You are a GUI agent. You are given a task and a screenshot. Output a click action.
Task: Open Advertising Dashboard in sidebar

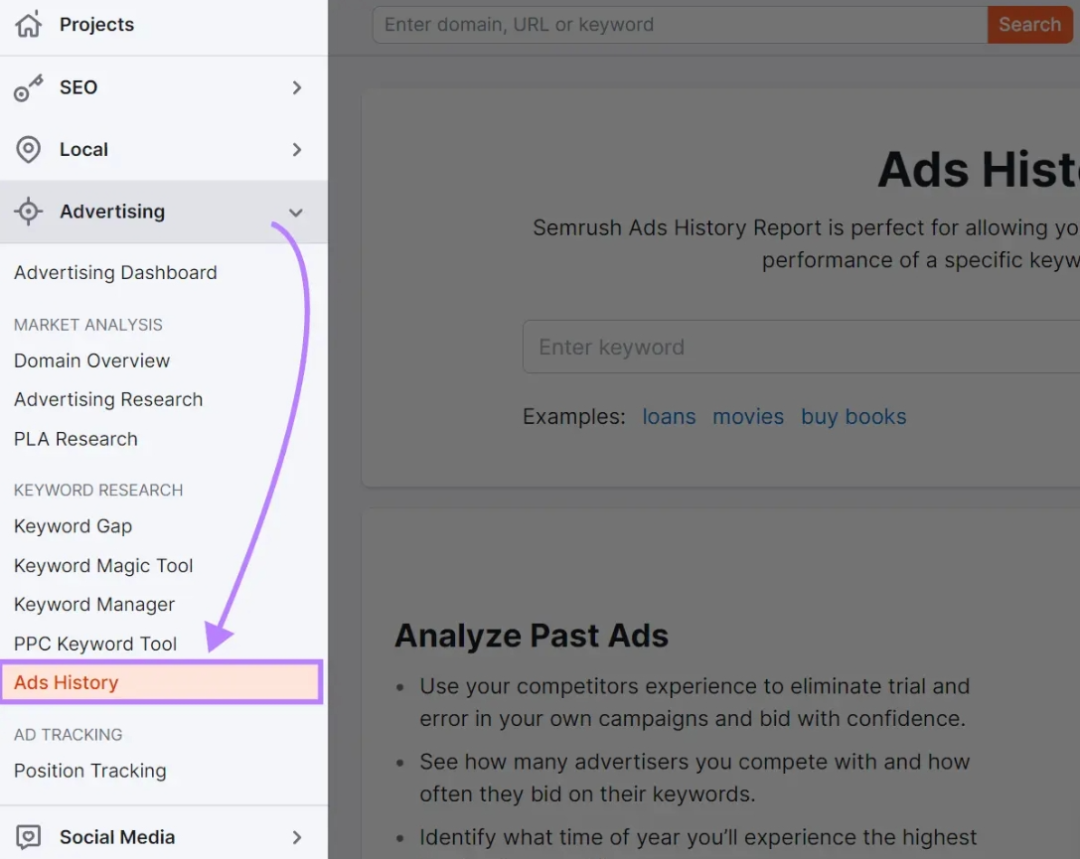tap(115, 273)
